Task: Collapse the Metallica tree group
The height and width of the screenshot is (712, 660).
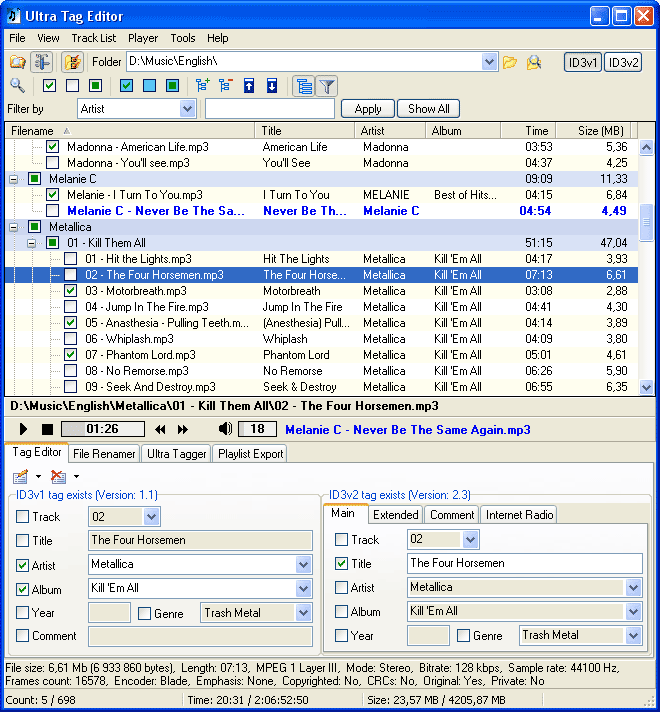Action: pos(14,227)
